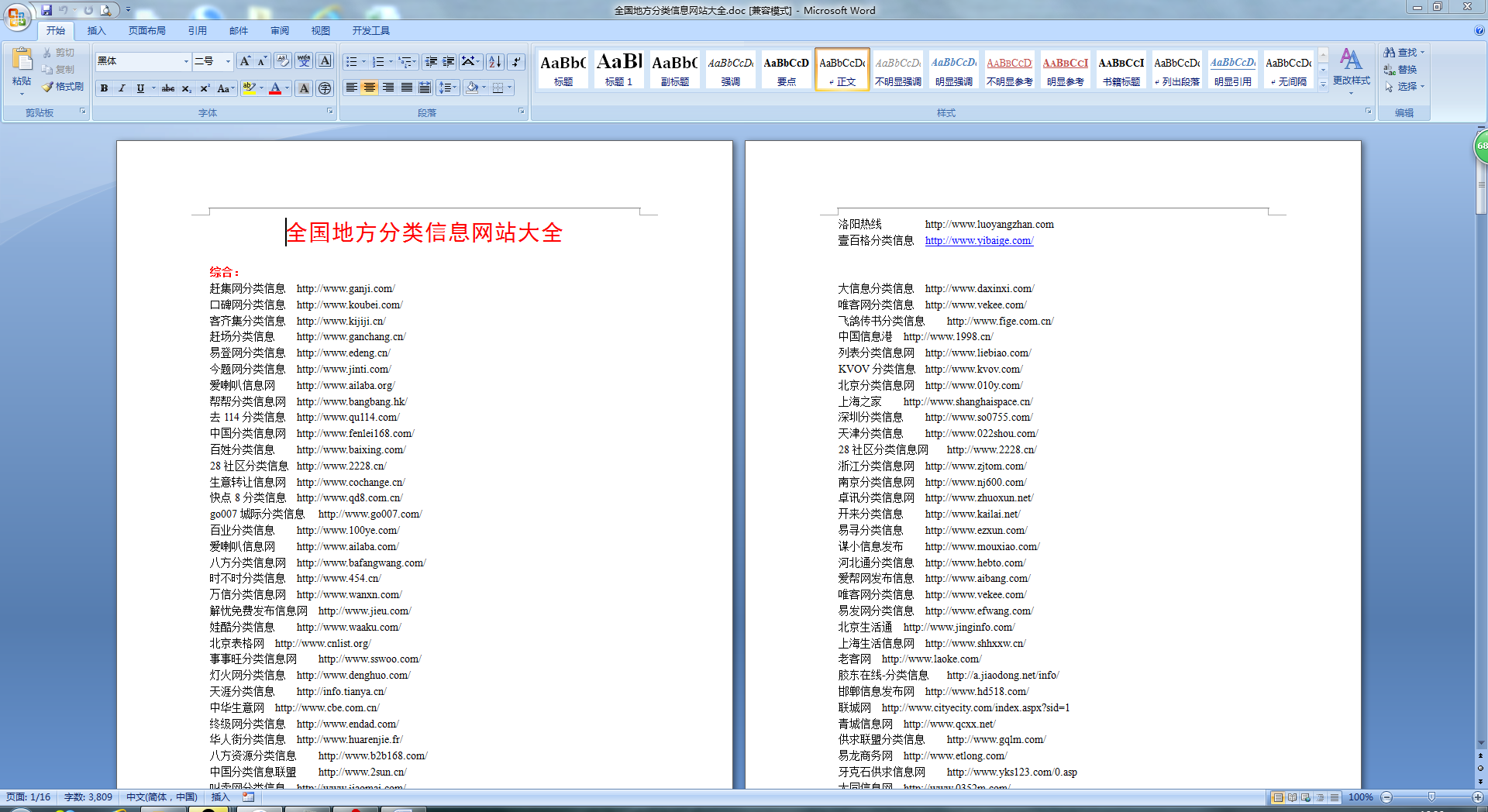Viewport: 1488px width, 812px height.
Task: Switch to Outline view in status bar
Action: (x=1320, y=797)
